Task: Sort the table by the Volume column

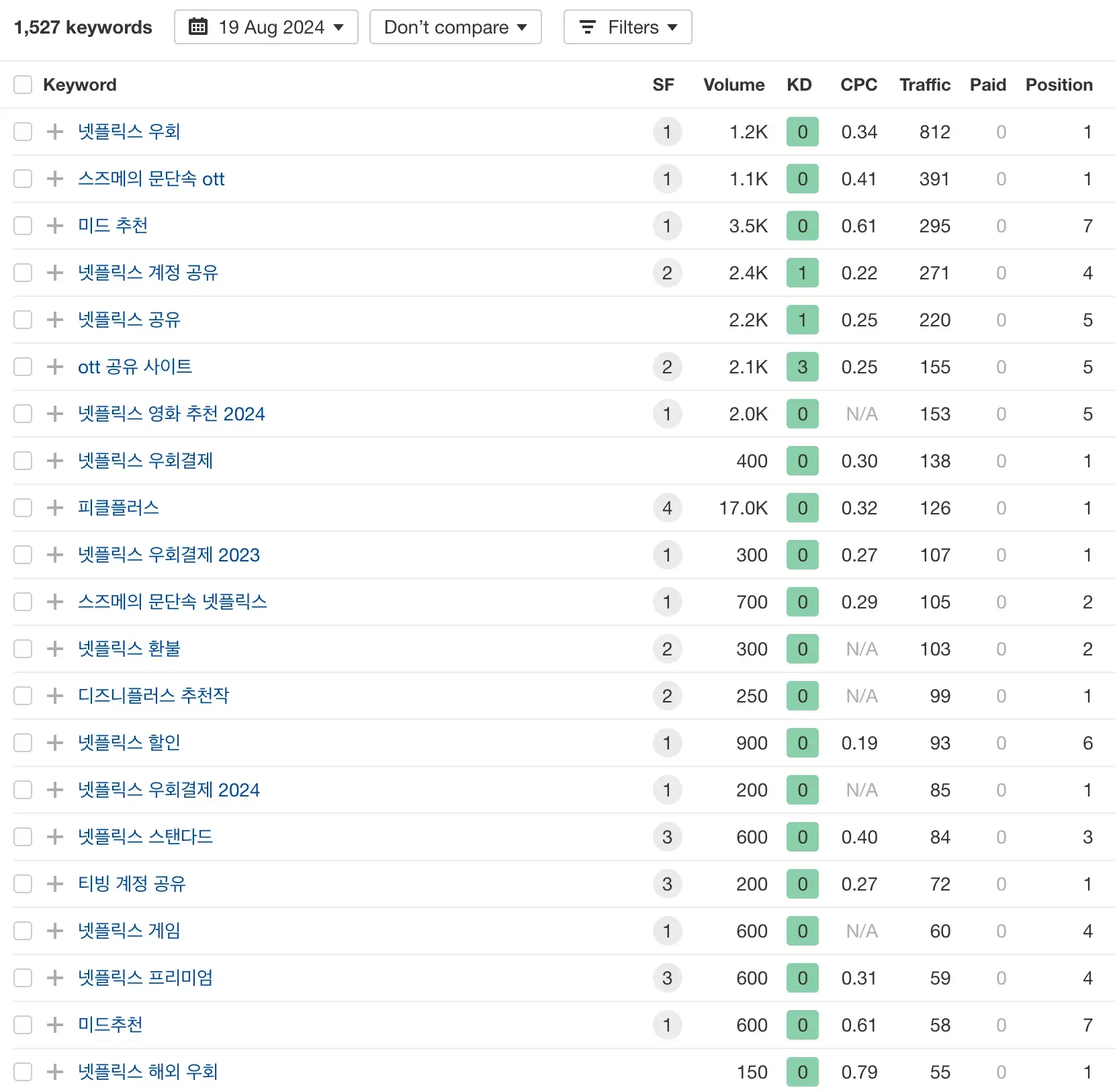Action: pyautogui.click(x=733, y=85)
